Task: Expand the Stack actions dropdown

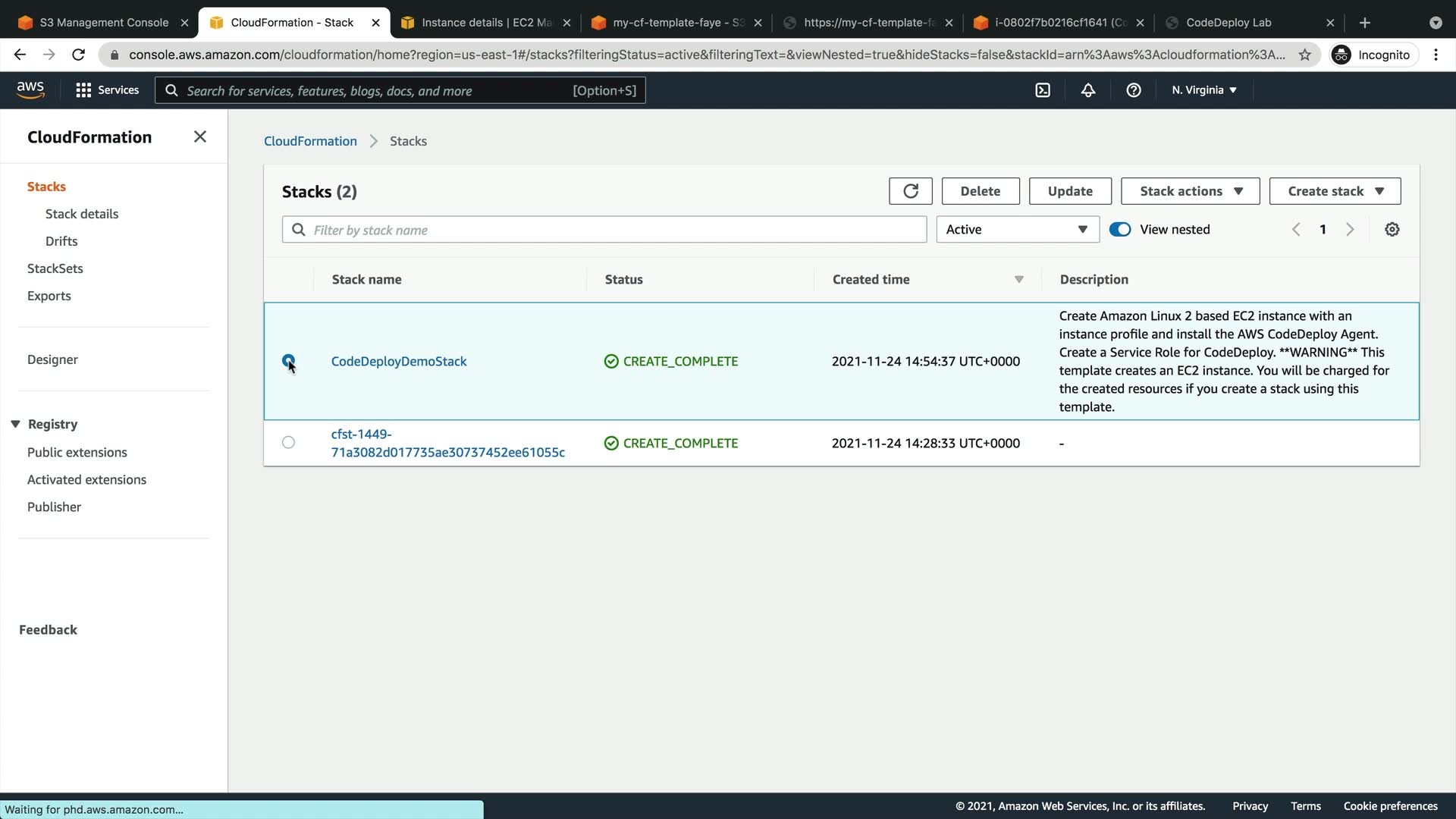Action: 1190,191
